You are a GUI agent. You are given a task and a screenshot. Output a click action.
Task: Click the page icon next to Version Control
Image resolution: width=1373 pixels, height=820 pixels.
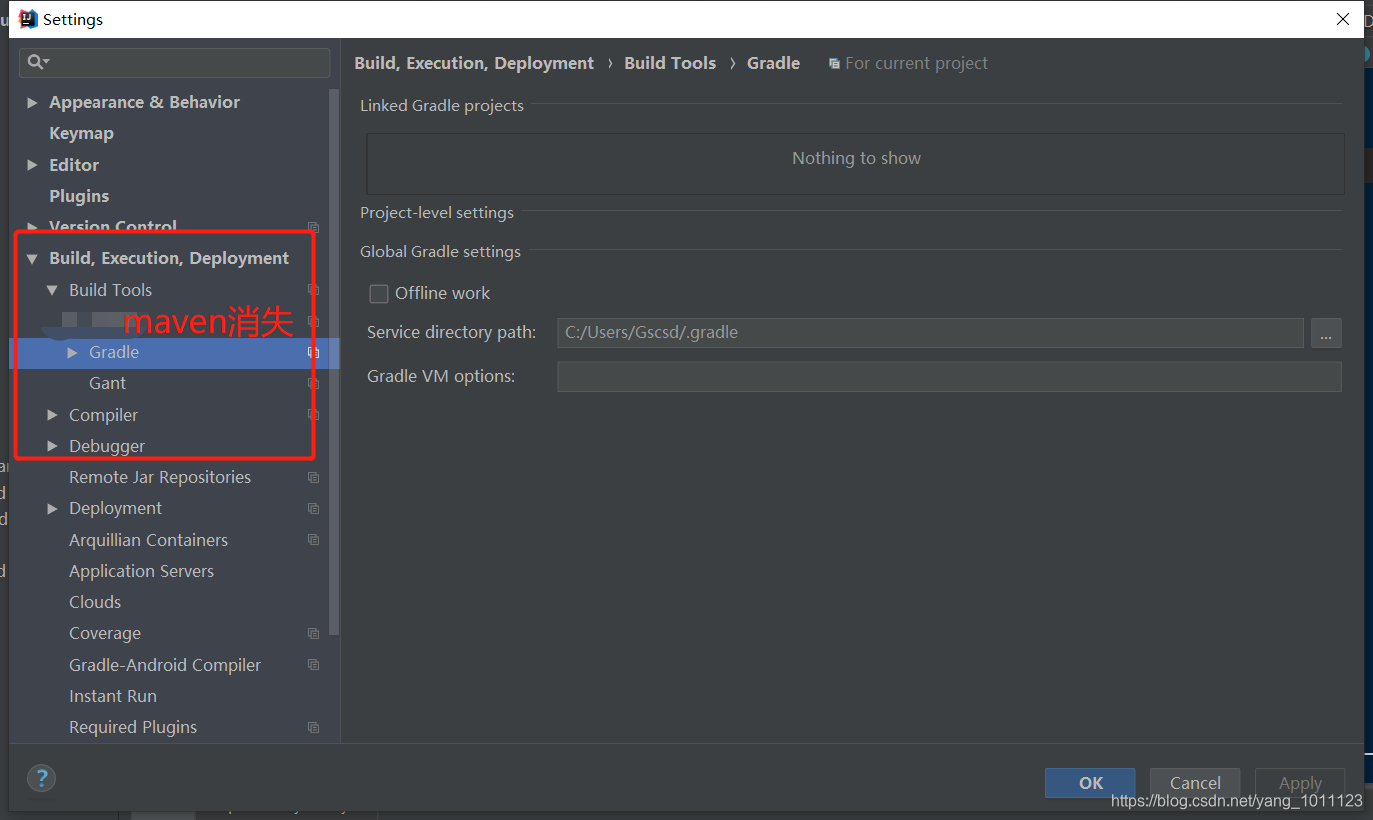tap(313, 226)
